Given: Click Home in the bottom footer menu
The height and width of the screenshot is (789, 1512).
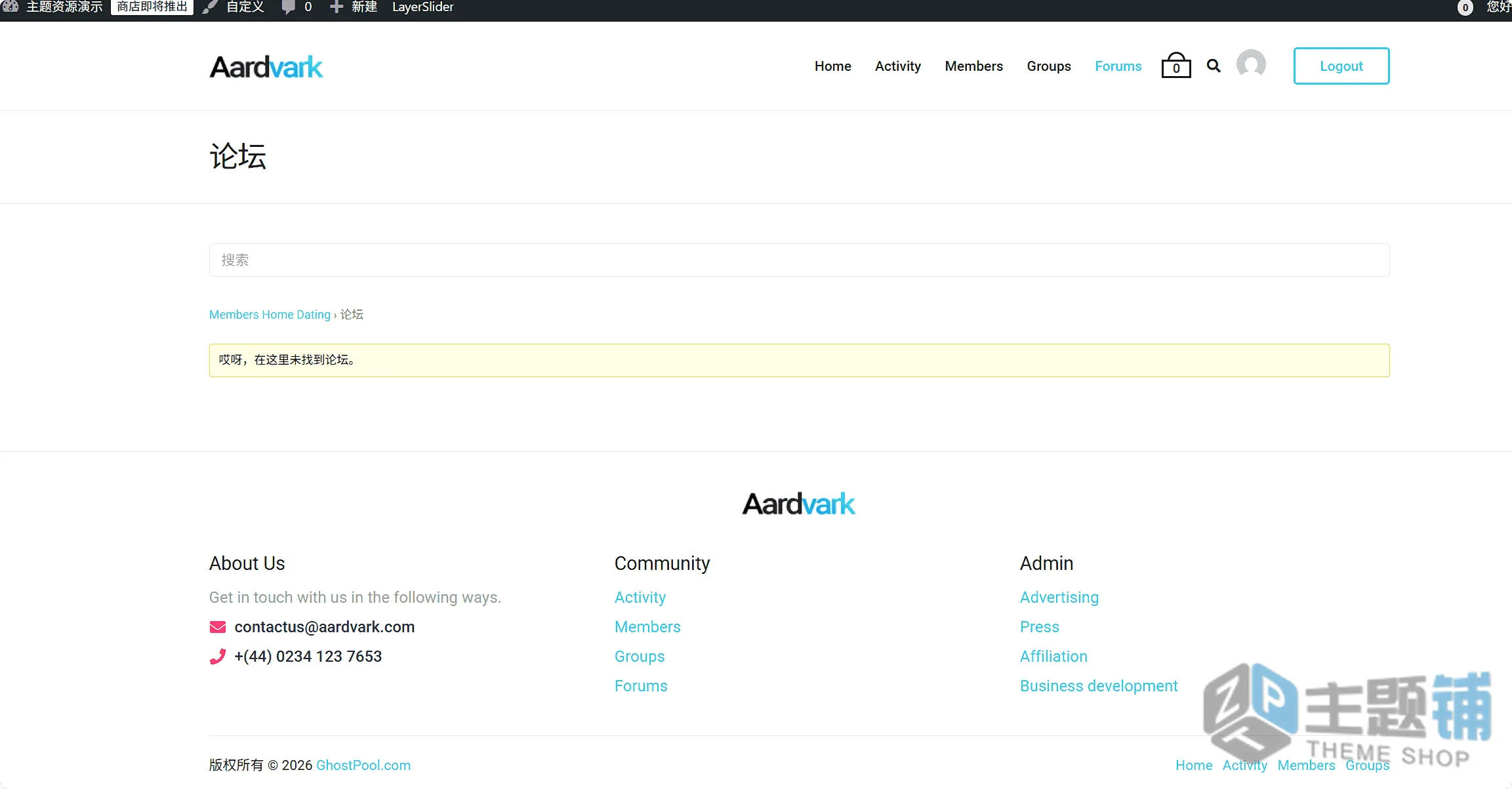Looking at the screenshot, I should 1193,765.
